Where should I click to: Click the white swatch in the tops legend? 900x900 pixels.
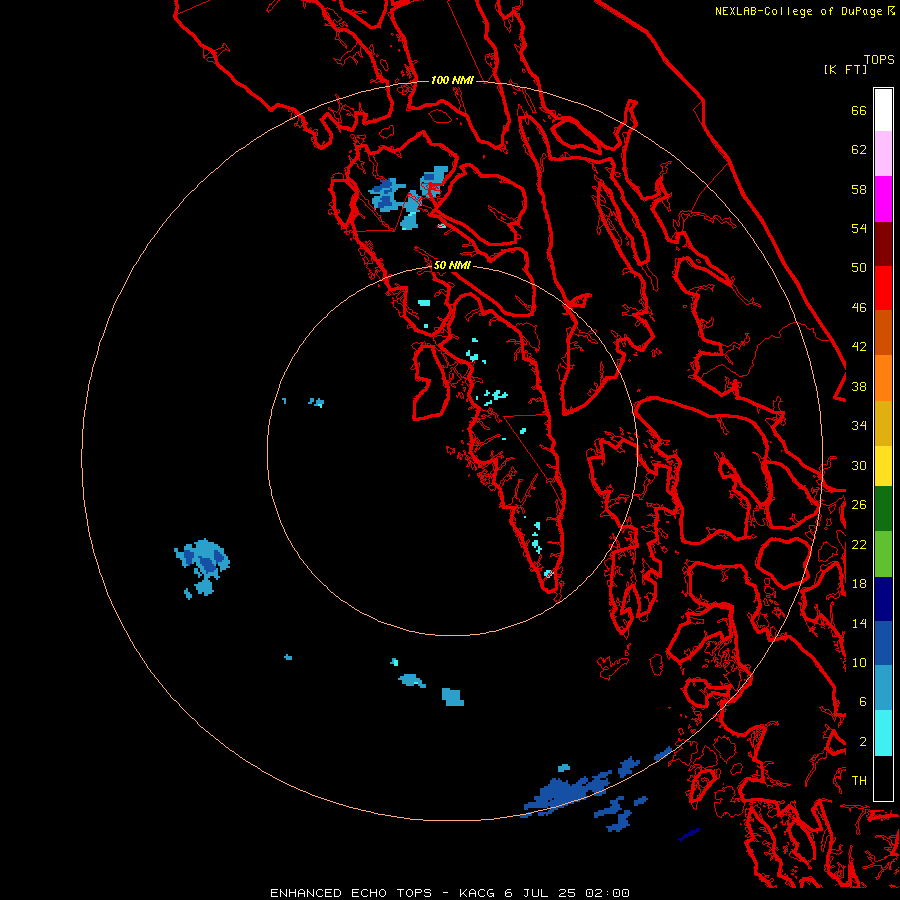(883, 110)
